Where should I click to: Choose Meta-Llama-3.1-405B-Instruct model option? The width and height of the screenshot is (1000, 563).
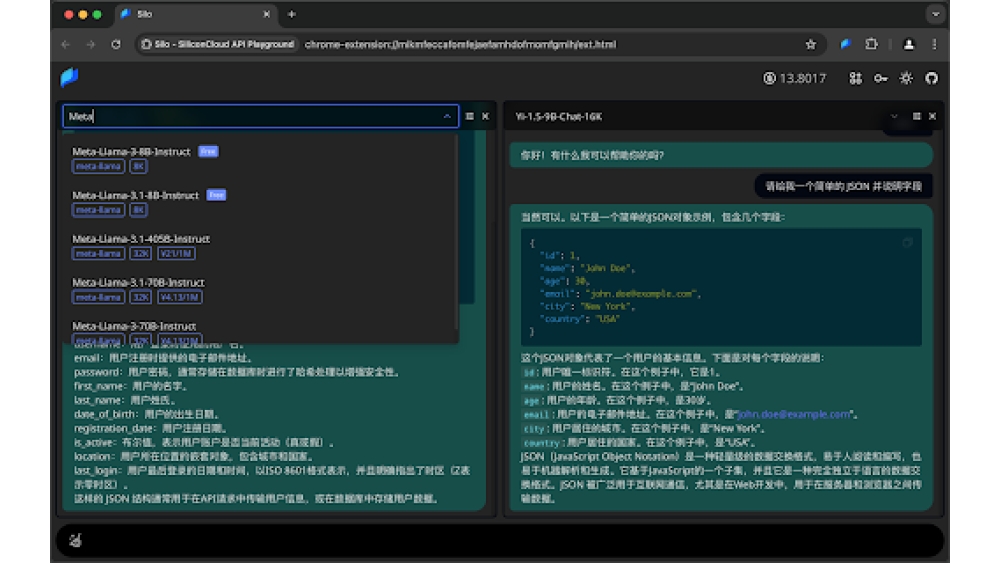[263, 246]
